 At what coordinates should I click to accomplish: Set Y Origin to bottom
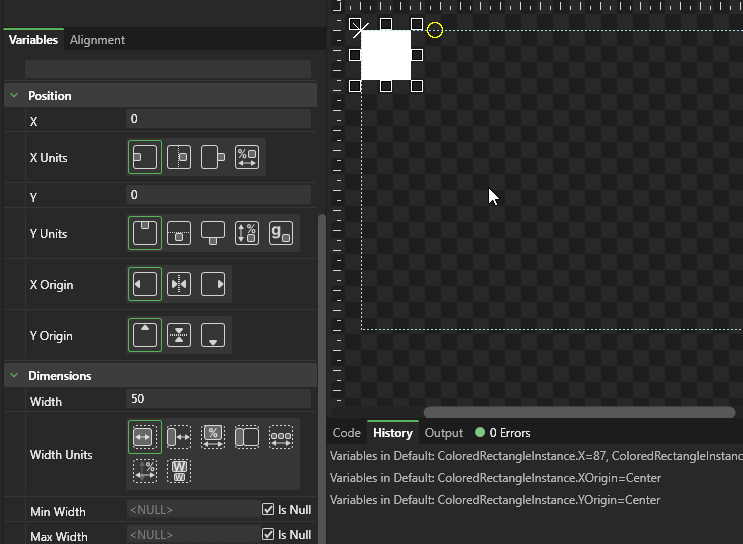[x=213, y=336]
